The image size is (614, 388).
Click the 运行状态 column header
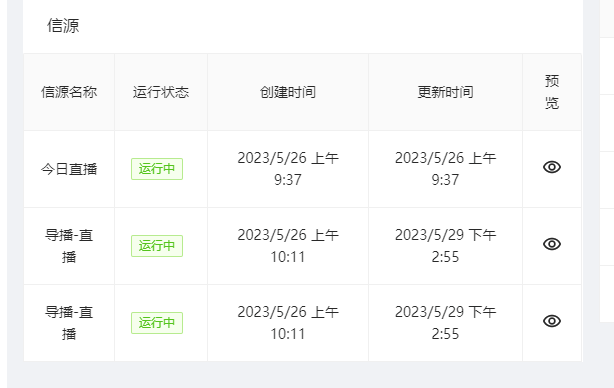coord(161,92)
